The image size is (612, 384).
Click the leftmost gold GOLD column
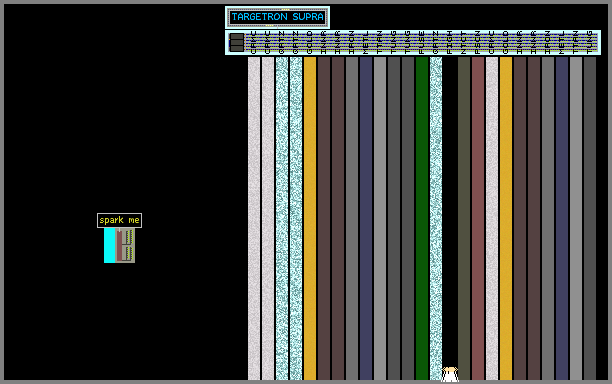click(310, 218)
